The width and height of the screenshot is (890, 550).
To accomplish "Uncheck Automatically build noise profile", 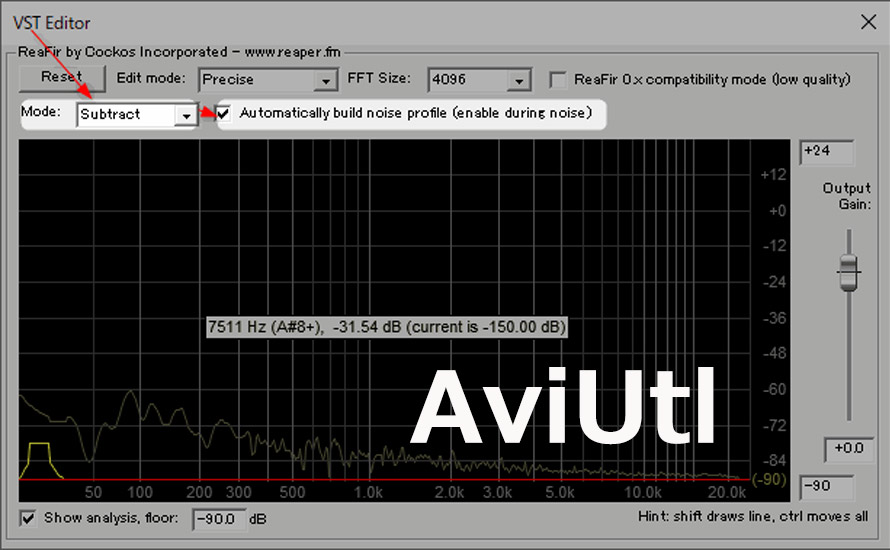I will pyautogui.click(x=224, y=114).
